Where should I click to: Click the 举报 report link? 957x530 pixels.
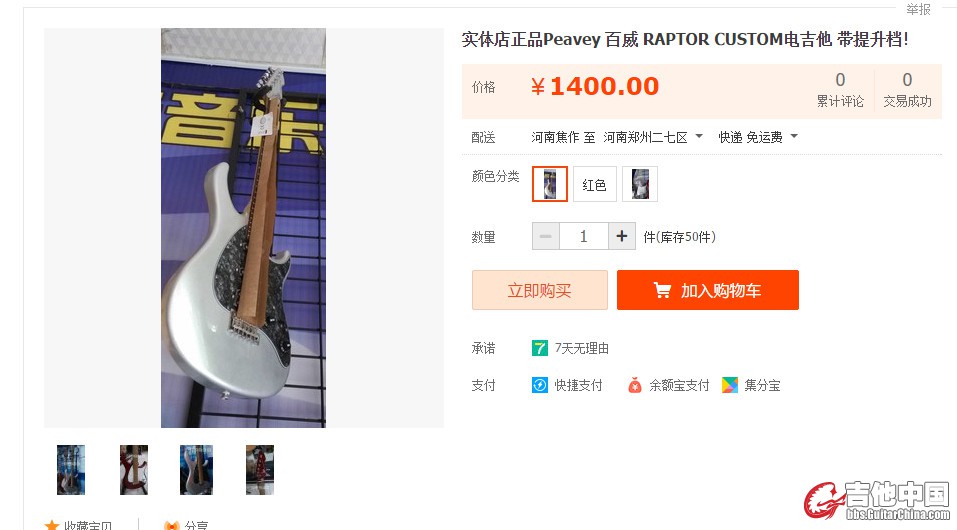(918, 9)
